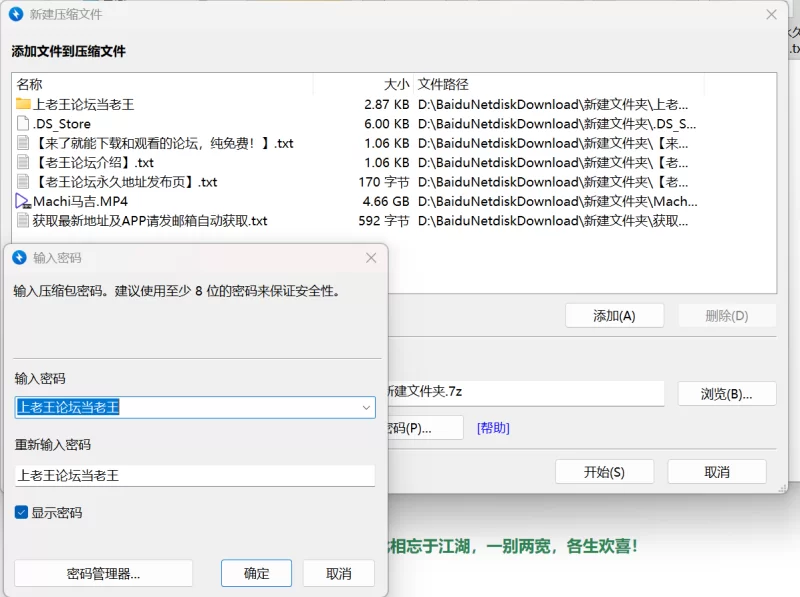Click the file icon of 【老王论坛永久地址发布页】.txt
This screenshot has width=800, height=597.
(x=23, y=182)
